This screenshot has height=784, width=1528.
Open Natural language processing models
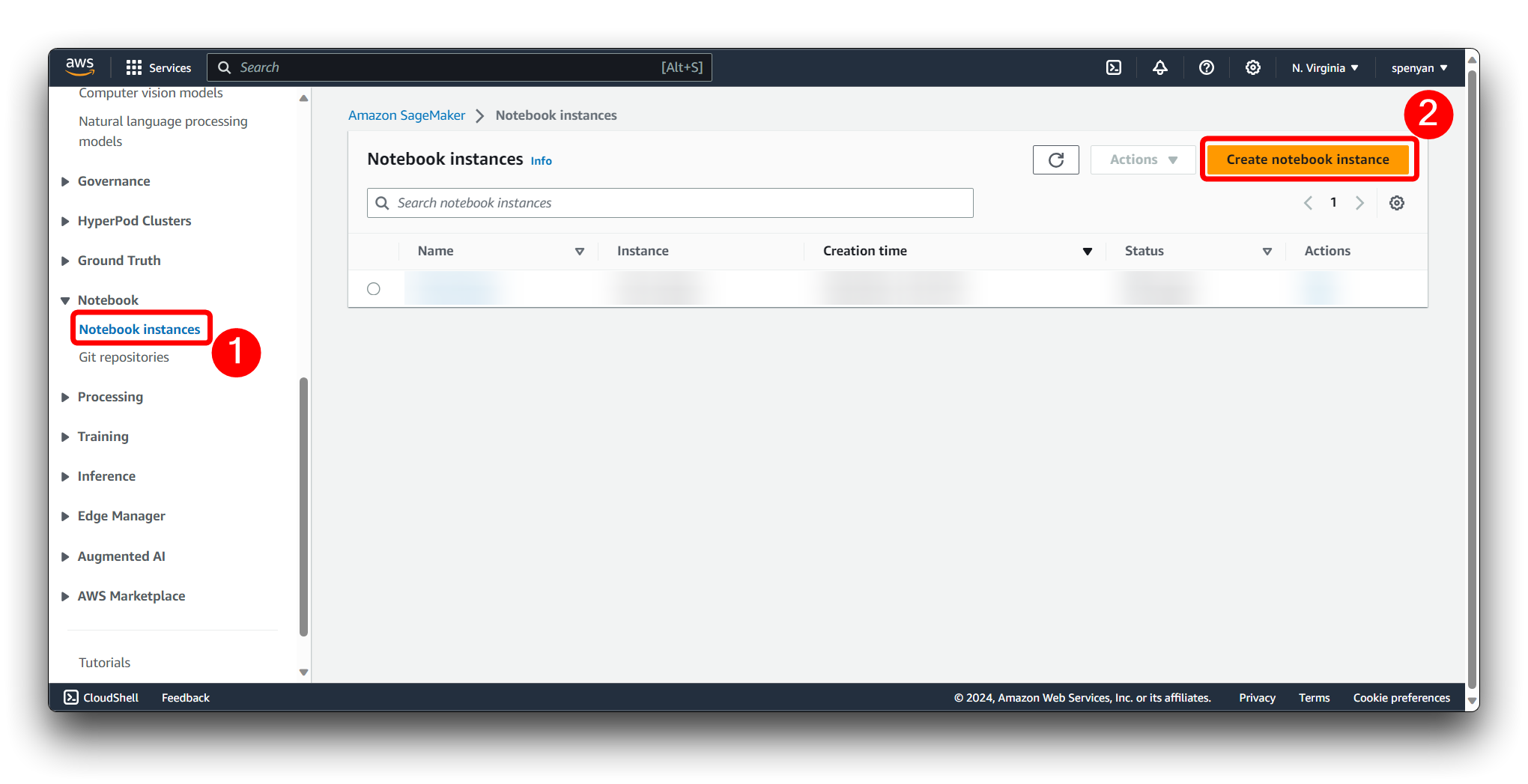coord(163,131)
